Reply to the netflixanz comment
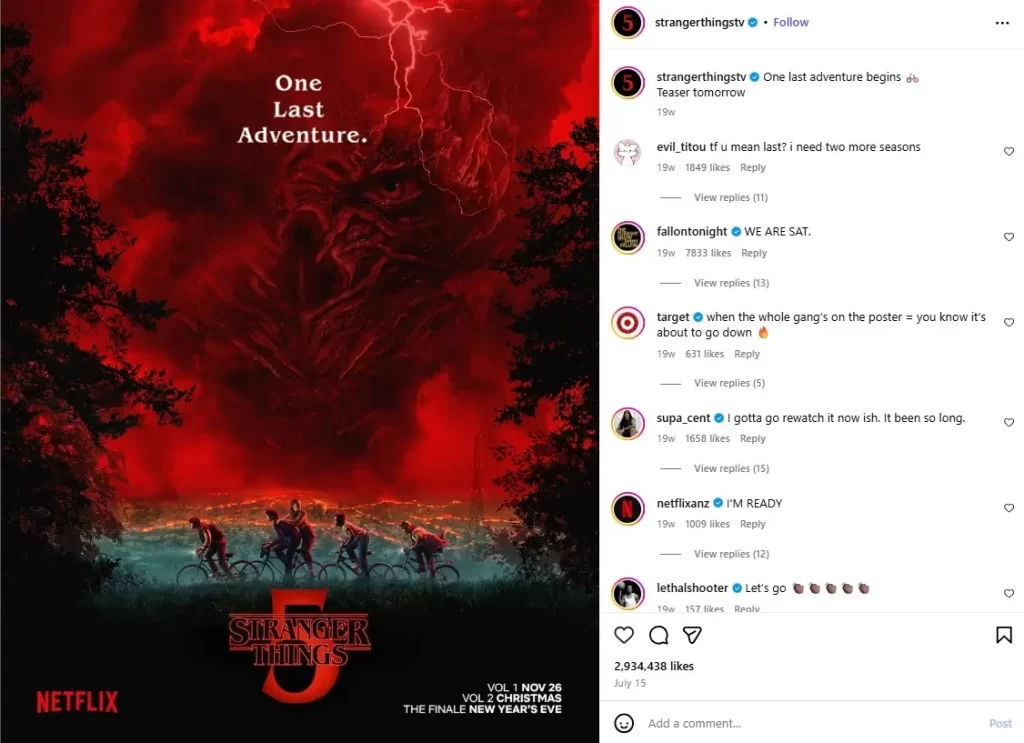The width and height of the screenshot is (1024, 743). [752, 524]
